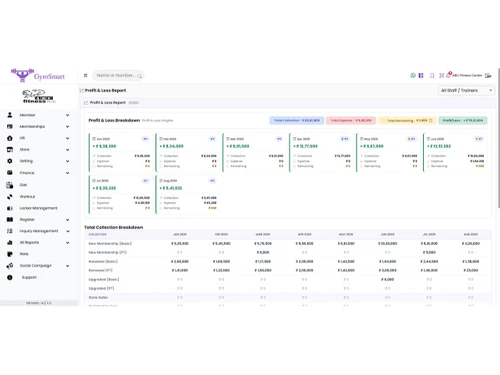Click the Upgraded (Basic) row label
The width and height of the screenshot is (500, 375).
[104, 279]
